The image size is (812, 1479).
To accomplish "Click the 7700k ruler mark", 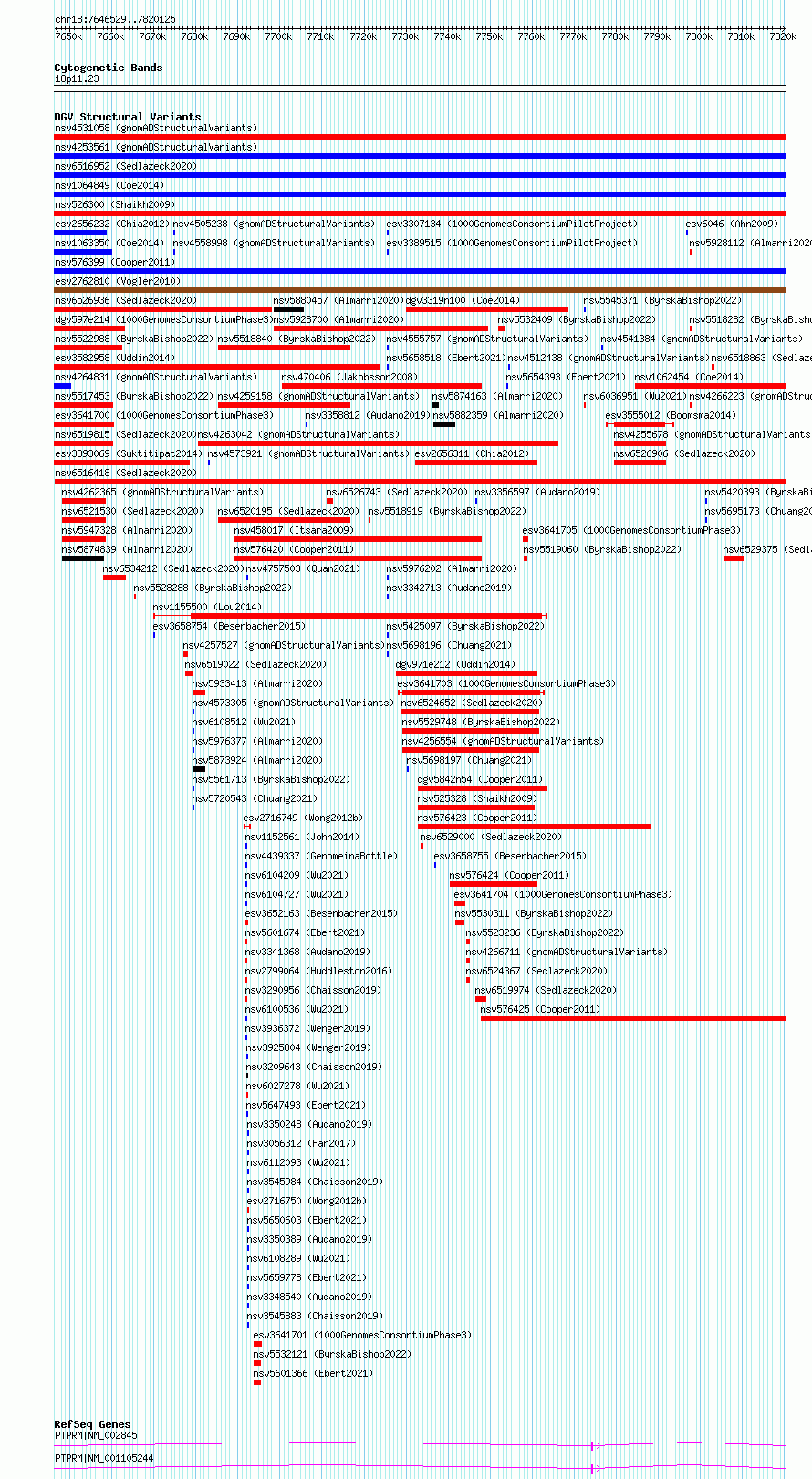I will (x=278, y=36).
